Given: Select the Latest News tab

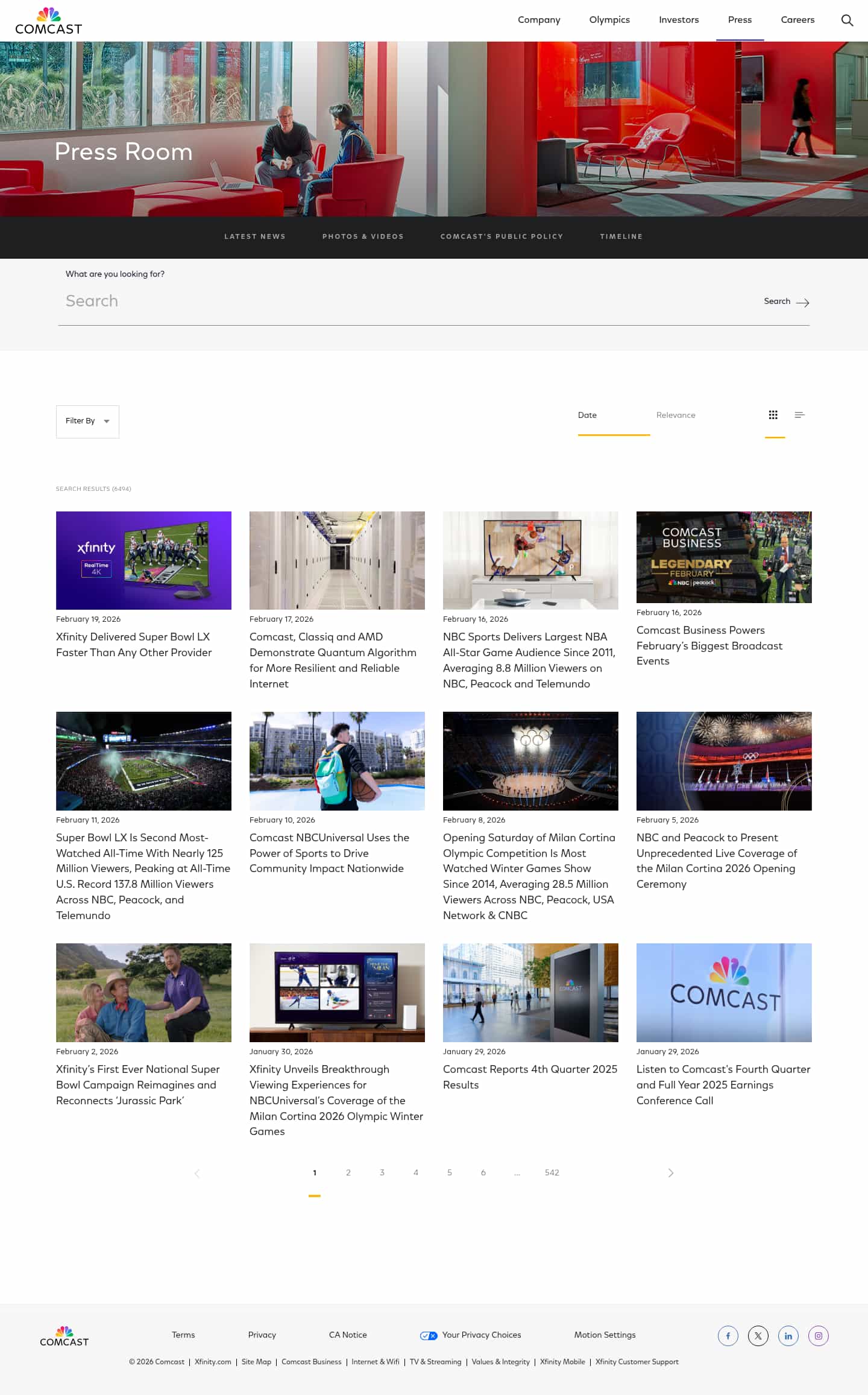Looking at the screenshot, I should click(x=255, y=236).
